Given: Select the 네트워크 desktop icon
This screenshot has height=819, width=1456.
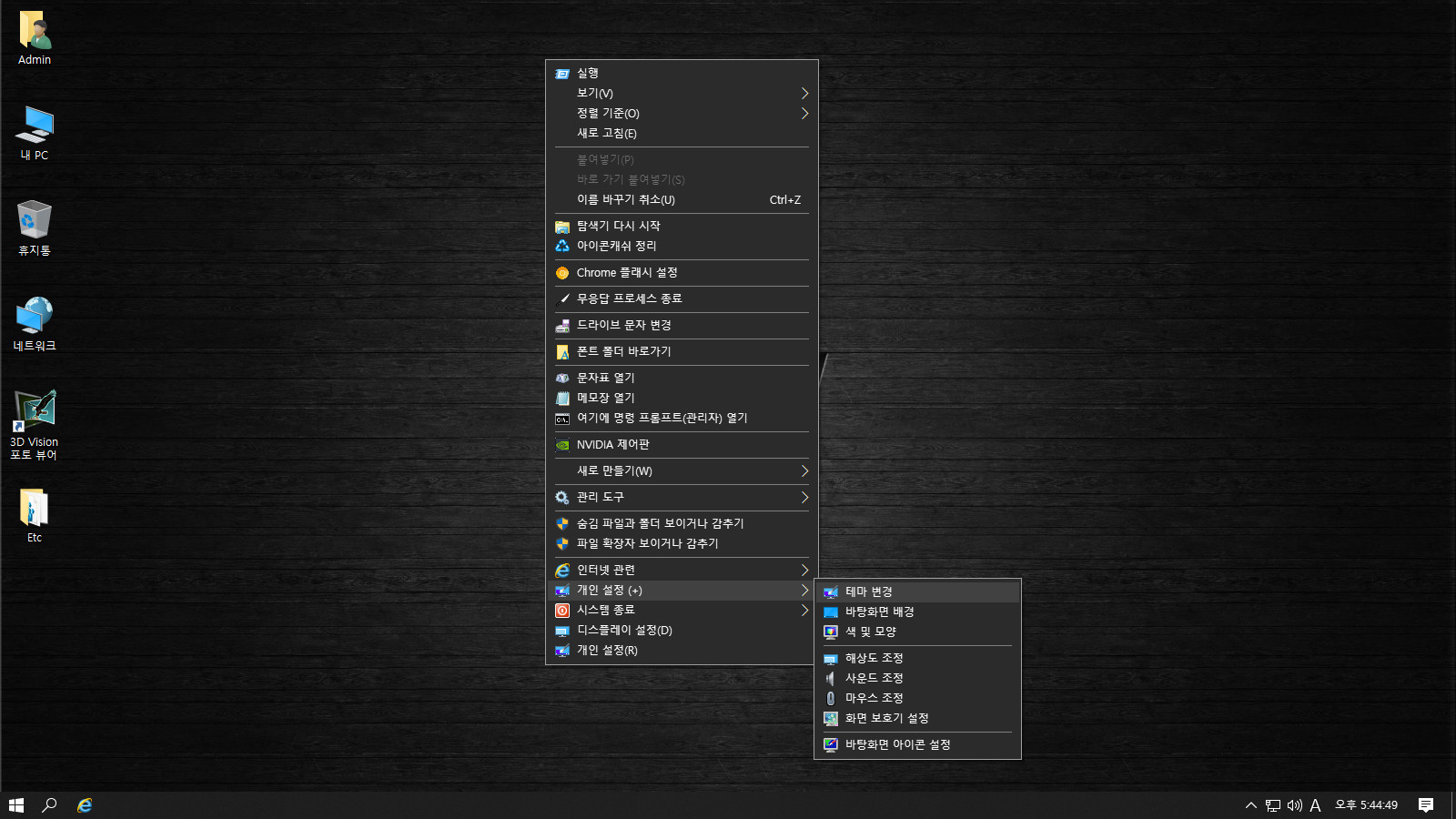Looking at the screenshot, I should click(35, 324).
